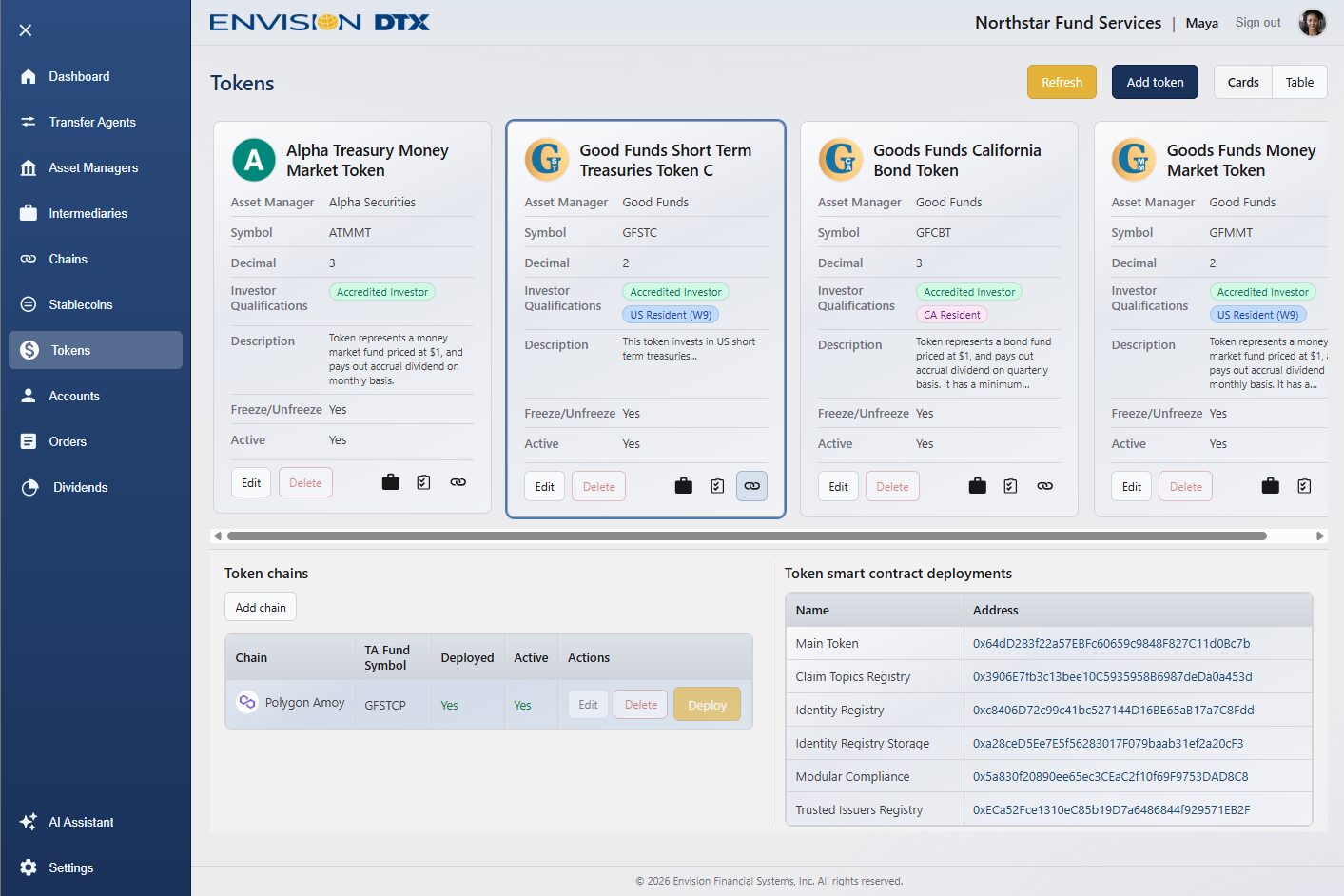1344x896 pixels.
Task: Open Main Token contract address link
Action: tap(1111, 643)
